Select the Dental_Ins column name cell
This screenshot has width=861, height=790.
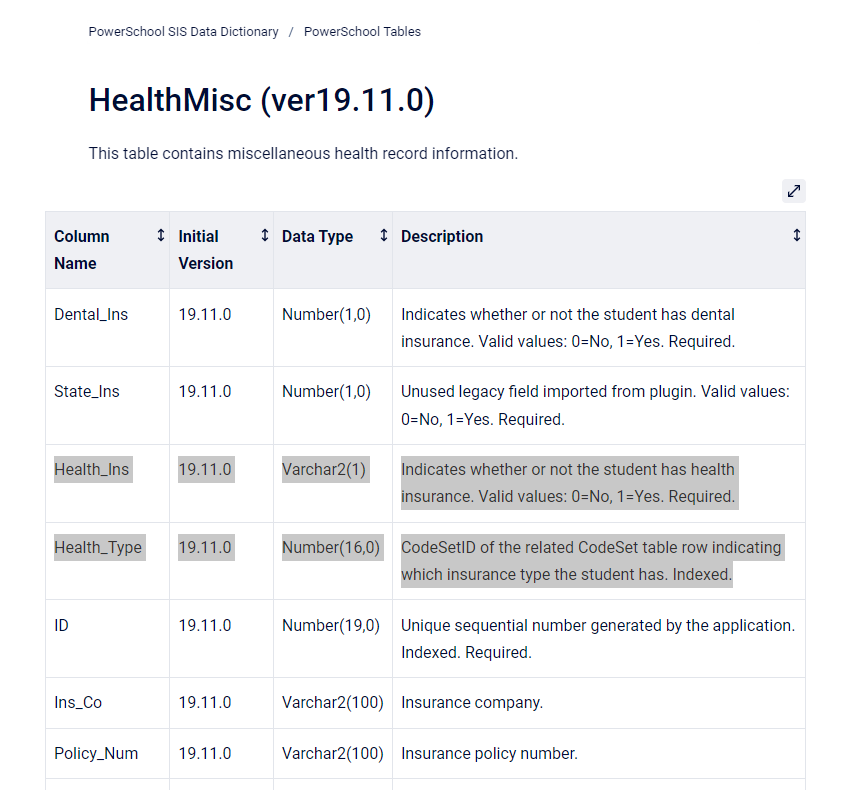(x=91, y=315)
